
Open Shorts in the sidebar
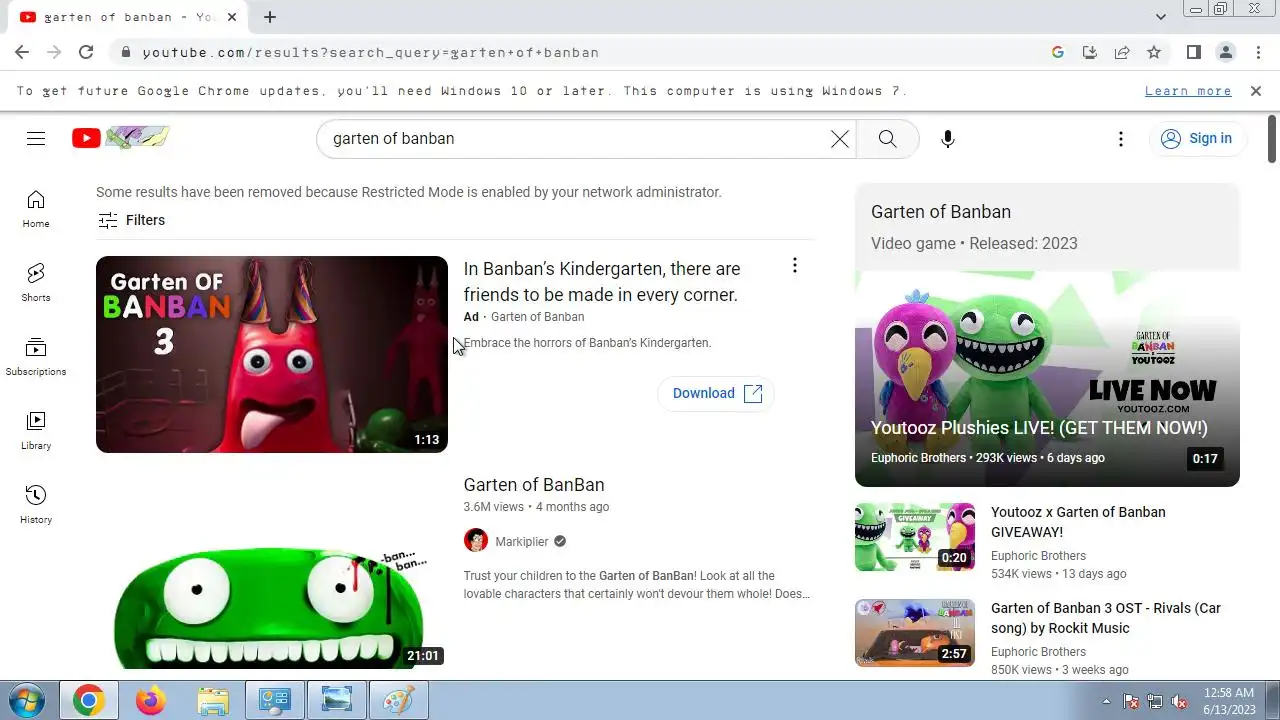(36, 283)
